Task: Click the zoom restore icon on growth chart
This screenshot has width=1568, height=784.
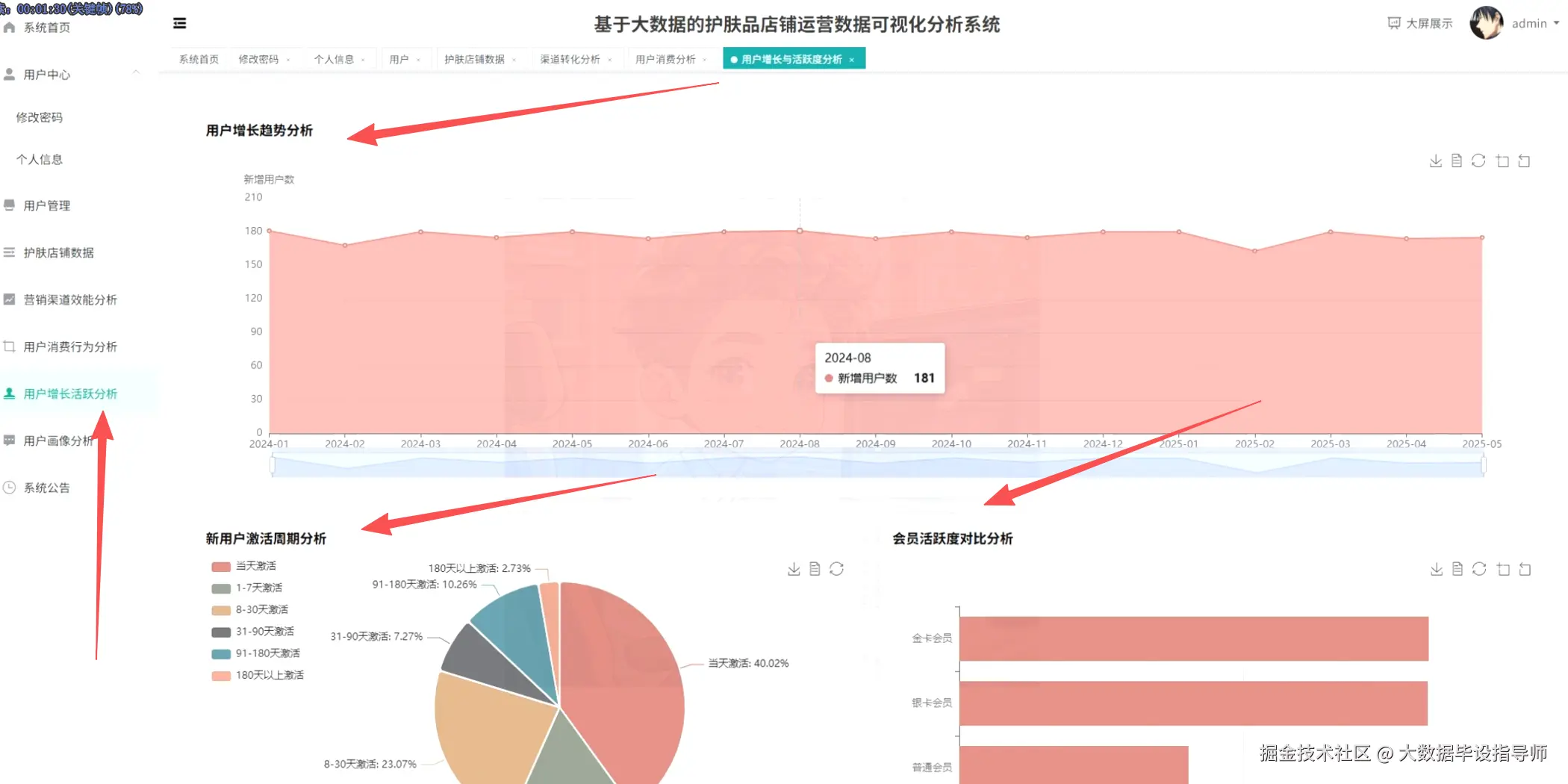Action: [x=1525, y=160]
